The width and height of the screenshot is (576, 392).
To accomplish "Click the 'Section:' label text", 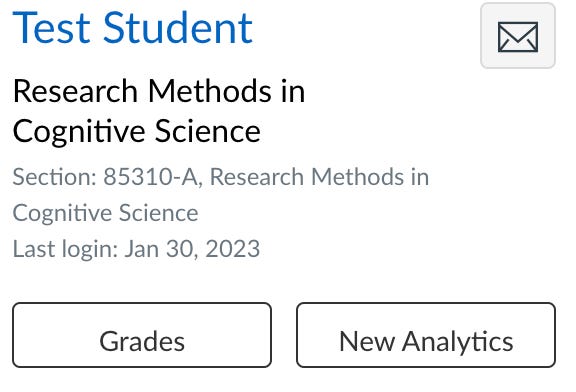I will point(55,177).
